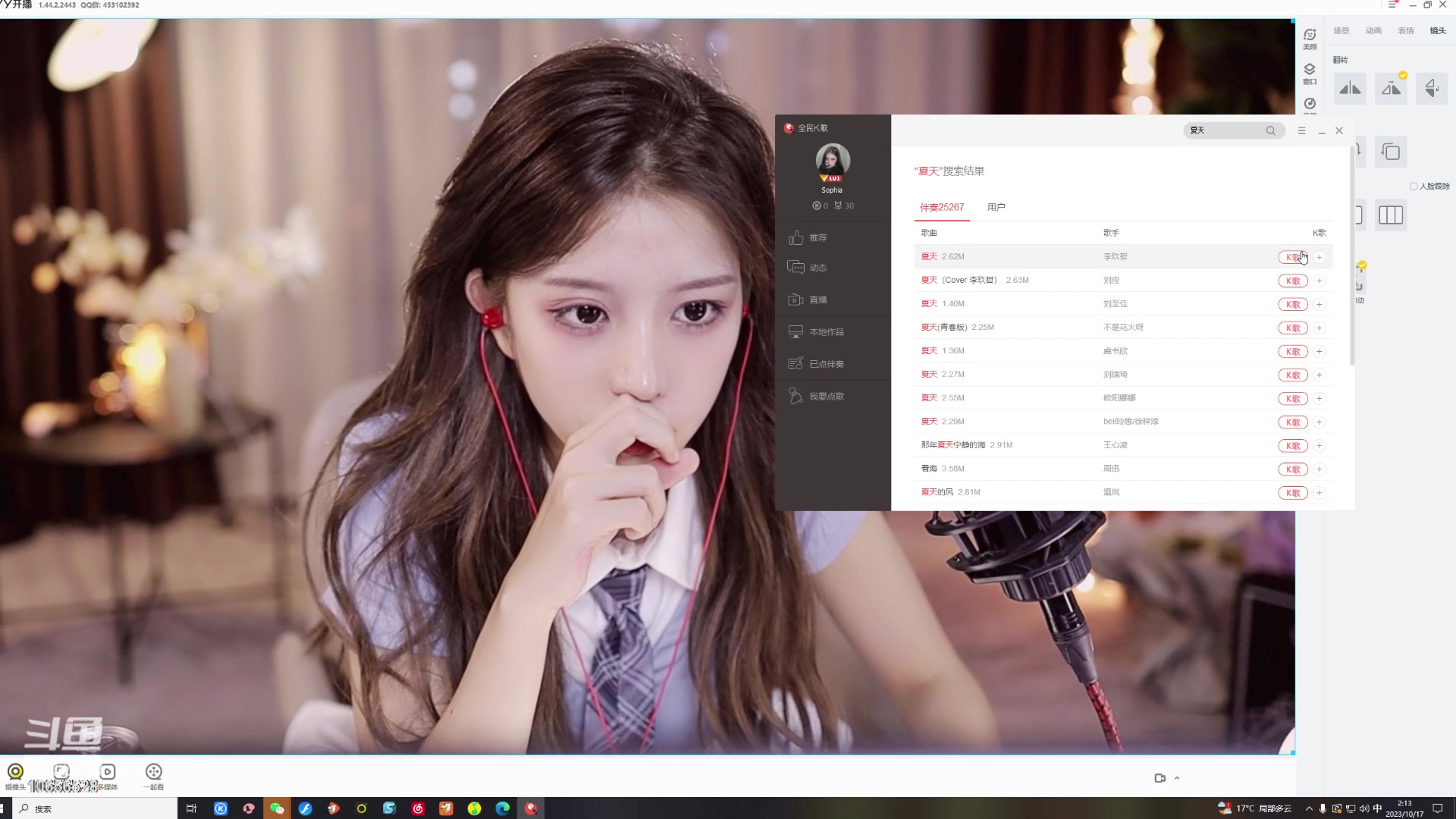Select the horizontal flip icon under 翻转
Image resolution: width=1456 pixels, height=819 pixels.
[x=1350, y=89]
